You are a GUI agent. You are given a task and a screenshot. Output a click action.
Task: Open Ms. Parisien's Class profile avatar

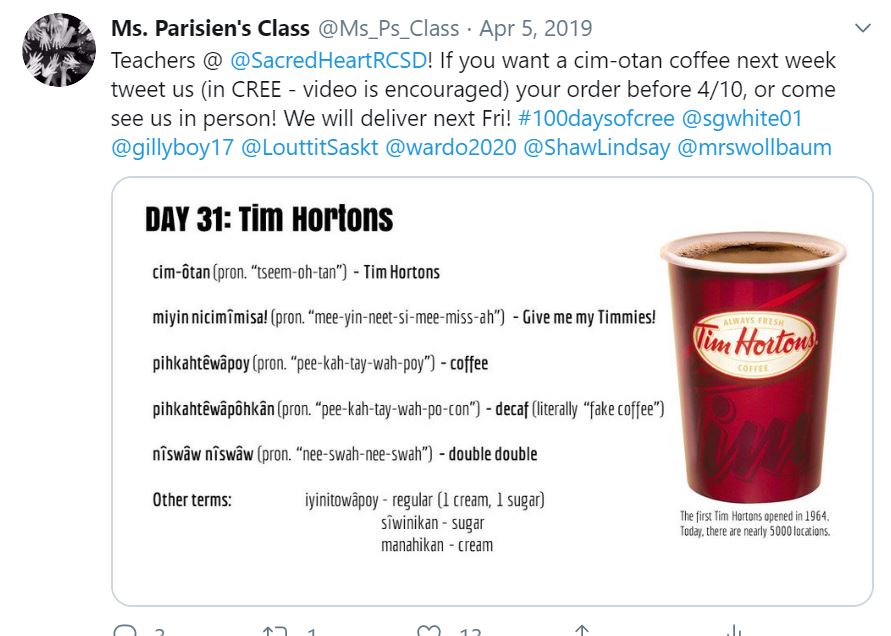coord(59,50)
